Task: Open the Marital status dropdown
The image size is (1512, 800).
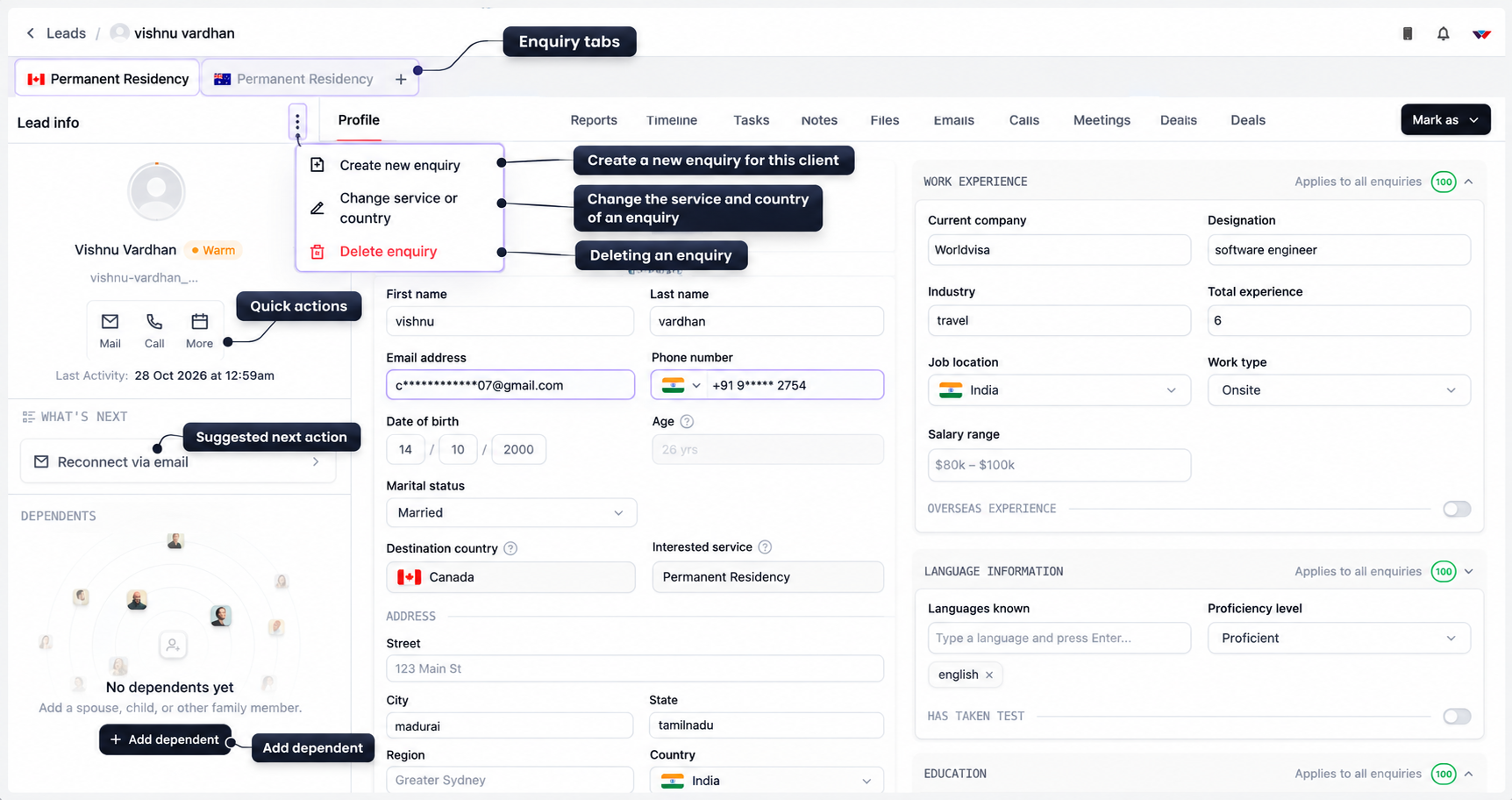Action: pos(511,512)
